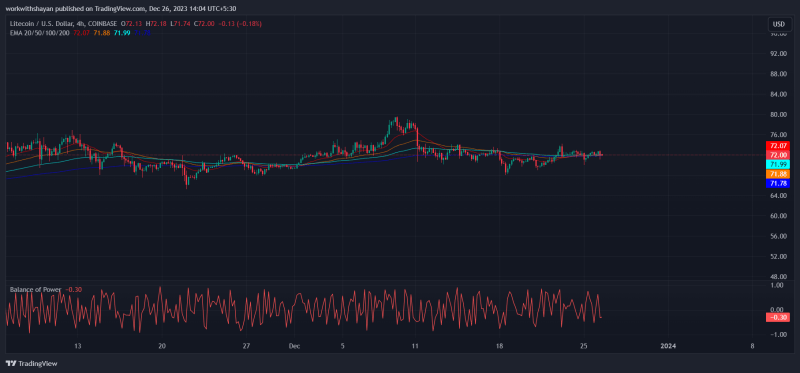Image resolution: width=800 pixels, height=373 pixels.
Task: Click the cyan 71.99 EMA legend value
Action: pyautogui.click(x=122, y=33)
